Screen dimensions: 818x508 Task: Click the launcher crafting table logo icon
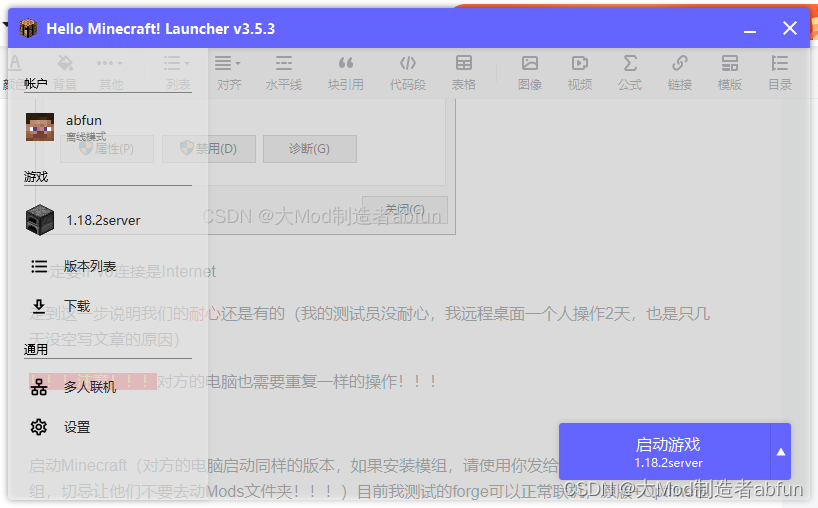pyautogui.click(x=28, y=28)
